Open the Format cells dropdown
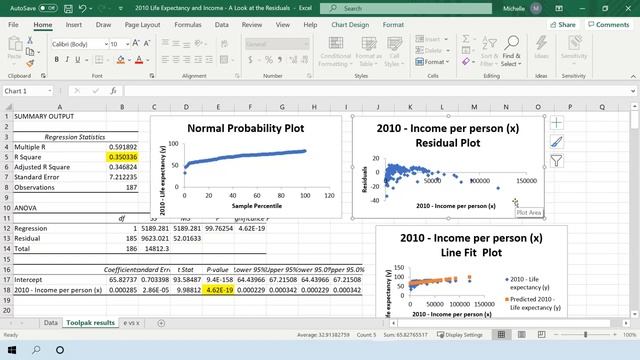The image size is (640, 360). coord(432,62)
